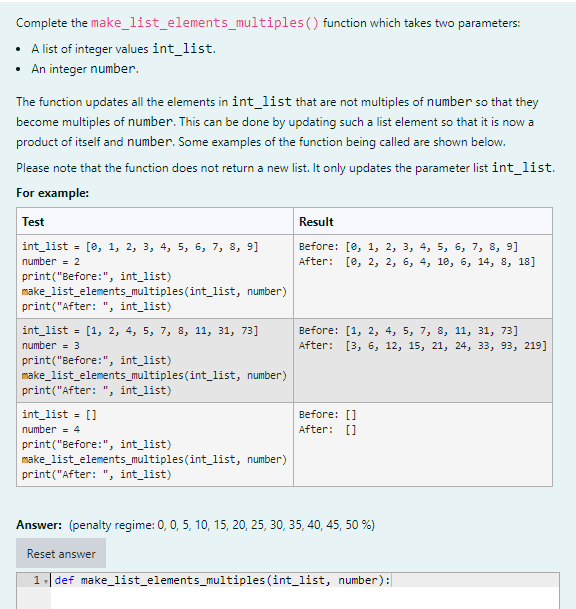Click the Reset answer button
This screenshot has width=576, height=609.
[61, 553]
